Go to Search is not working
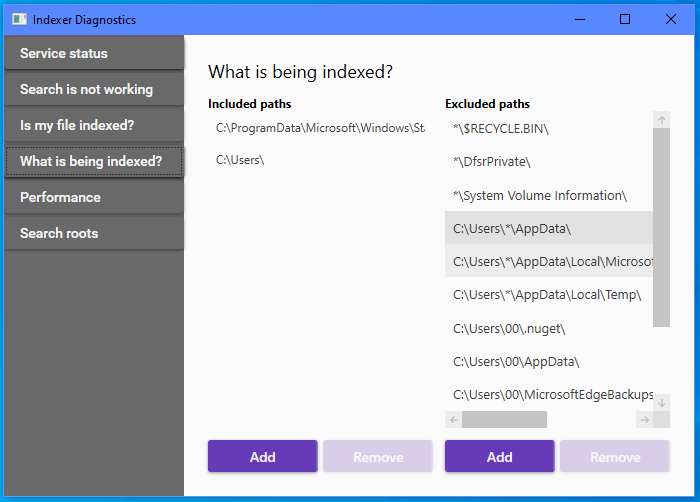 pos(94,89)
